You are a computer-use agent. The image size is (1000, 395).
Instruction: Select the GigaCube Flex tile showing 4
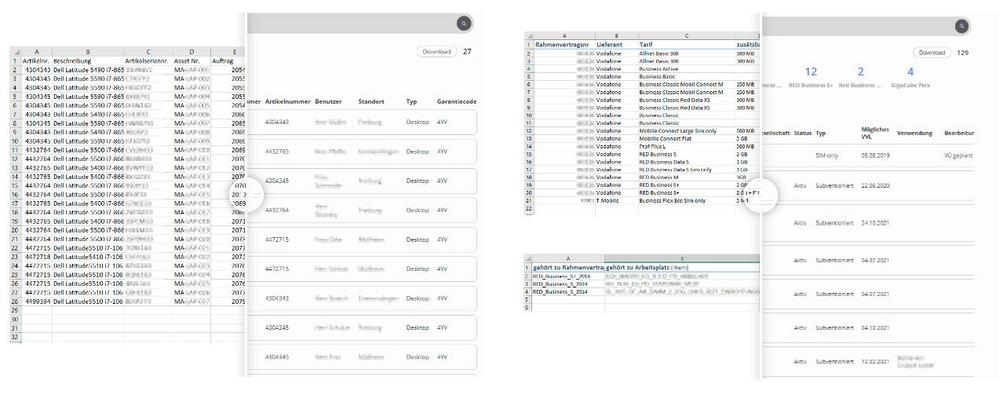pos(910,77)
